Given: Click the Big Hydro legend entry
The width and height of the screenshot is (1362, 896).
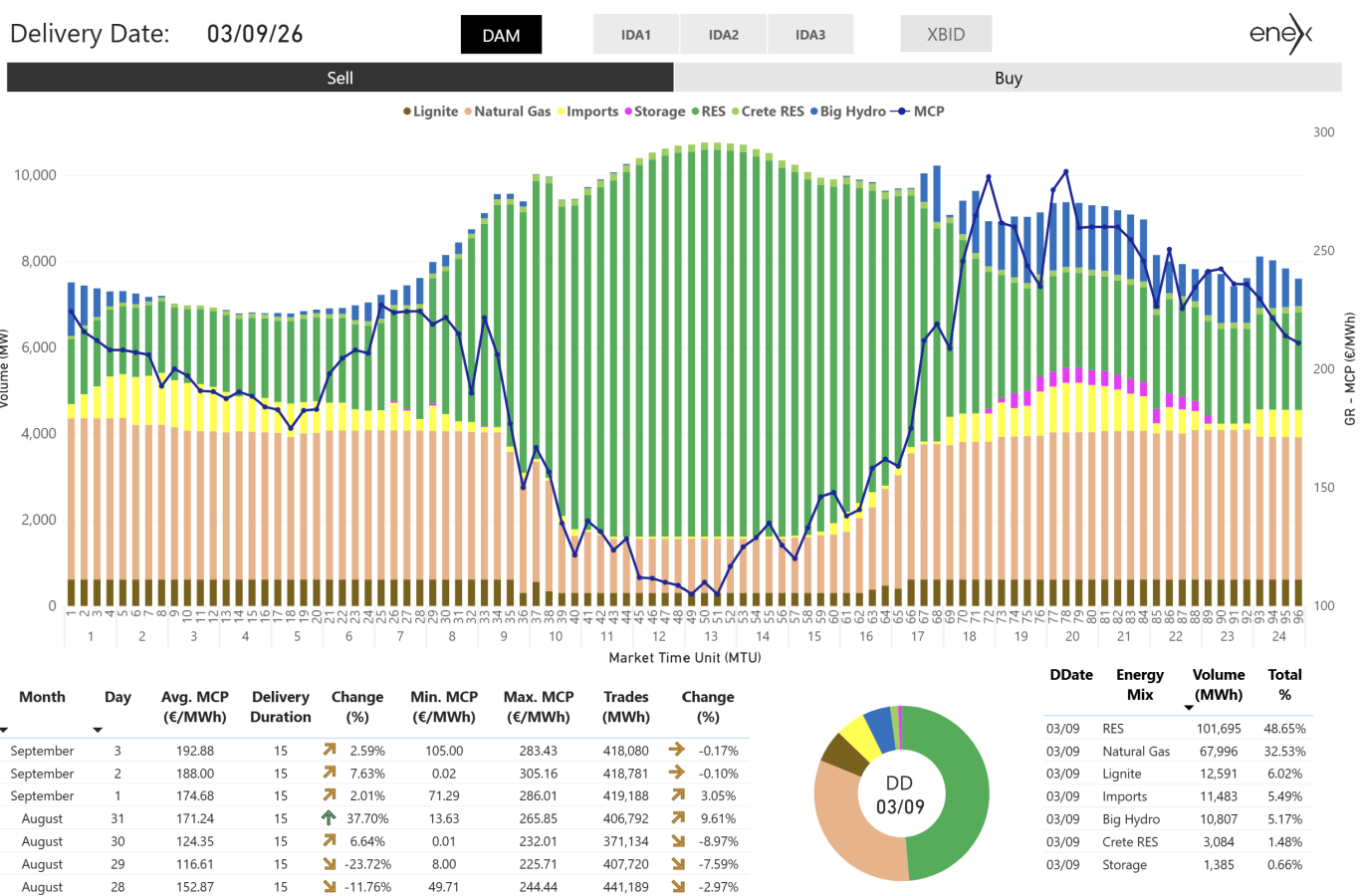Looking at the screenshot, I should 847,112.
